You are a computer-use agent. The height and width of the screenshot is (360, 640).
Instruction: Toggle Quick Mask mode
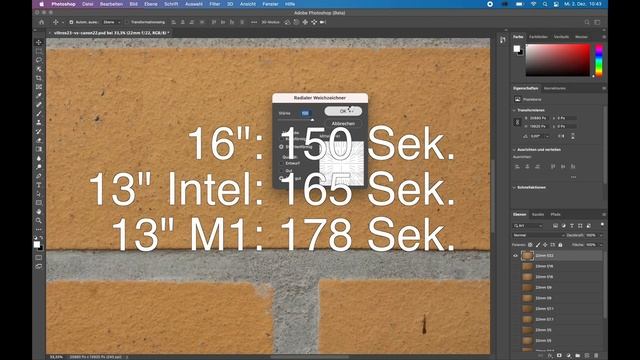pyautogui.click(x=39, y=258)
